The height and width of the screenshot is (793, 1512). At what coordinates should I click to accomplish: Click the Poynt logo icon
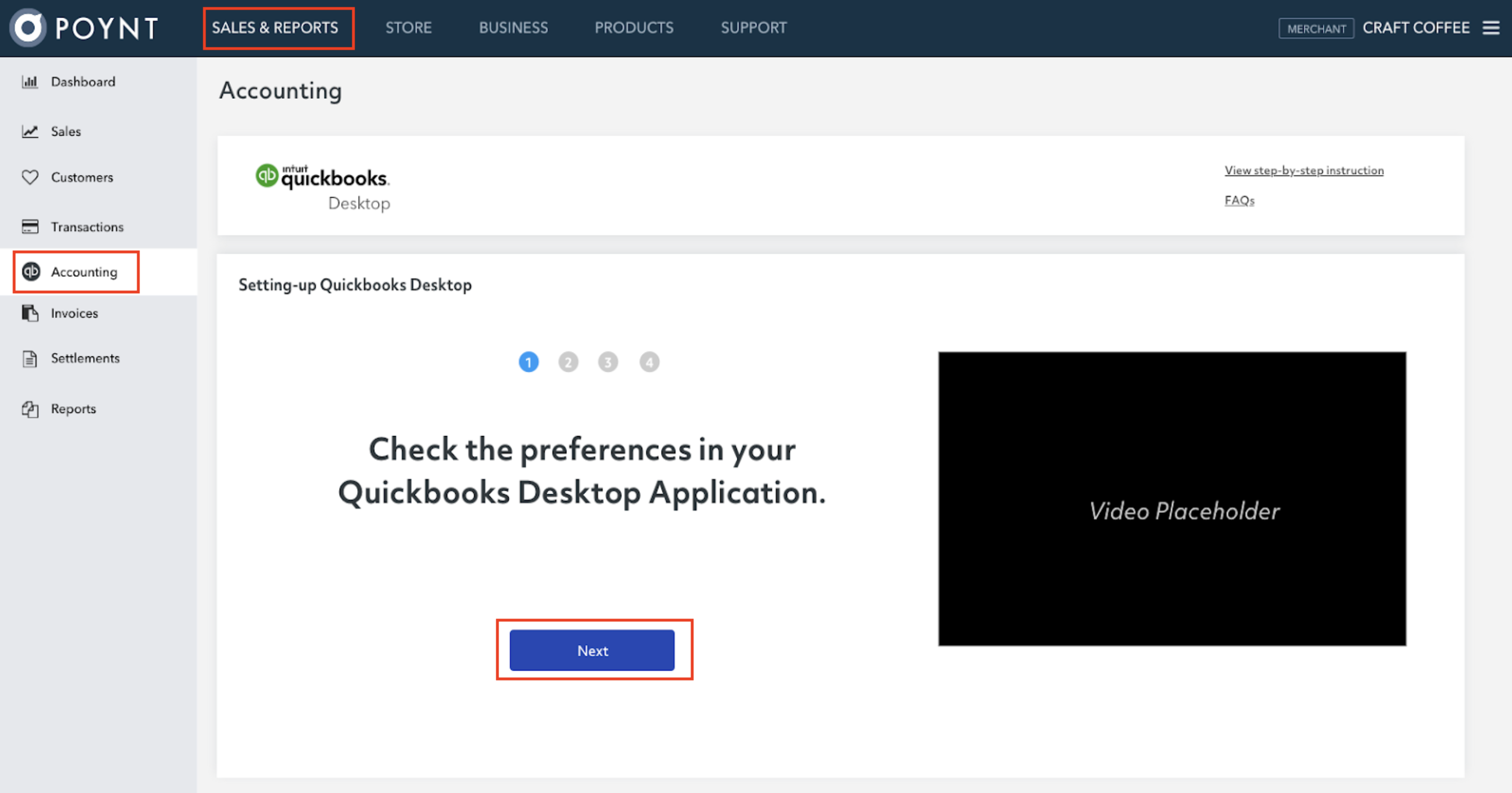coord(28,27)
